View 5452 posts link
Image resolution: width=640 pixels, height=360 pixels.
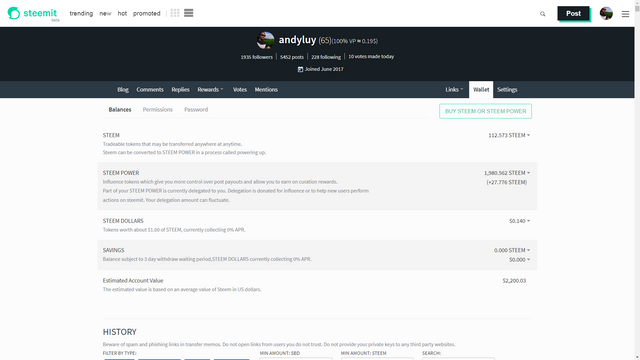(x=292, y=57)
